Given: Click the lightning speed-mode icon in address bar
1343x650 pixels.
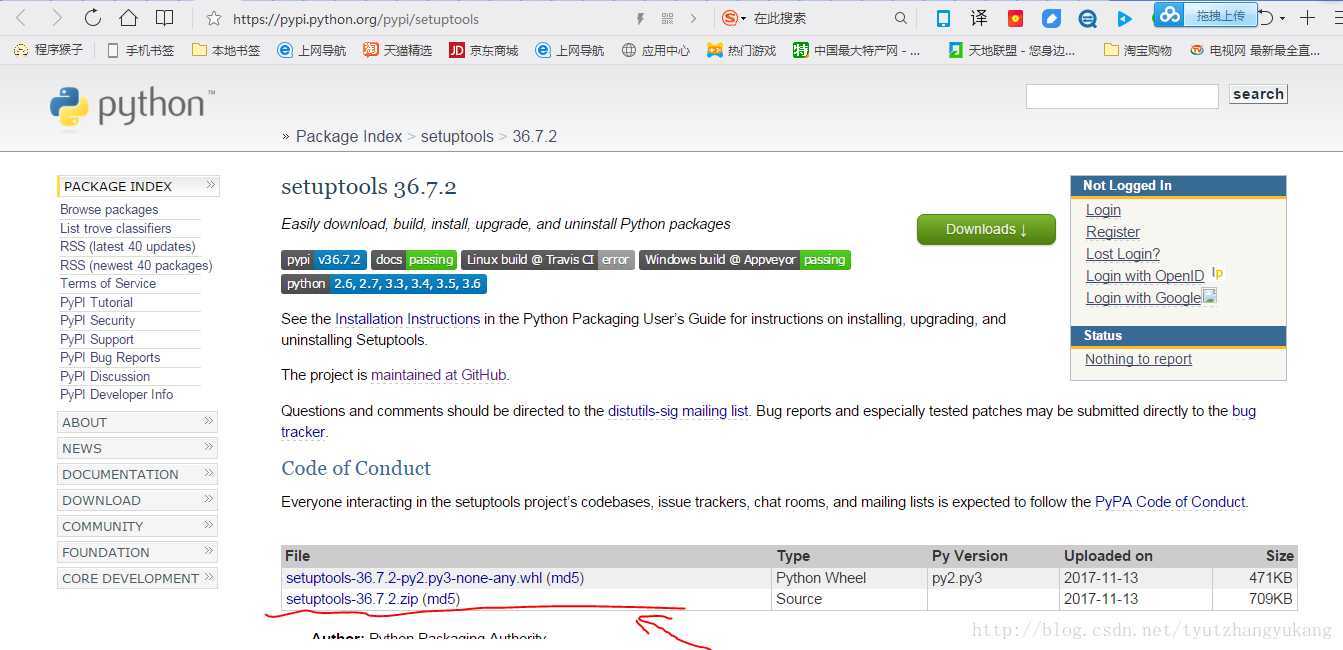Looking at the screenshot, I should point(641,18).
